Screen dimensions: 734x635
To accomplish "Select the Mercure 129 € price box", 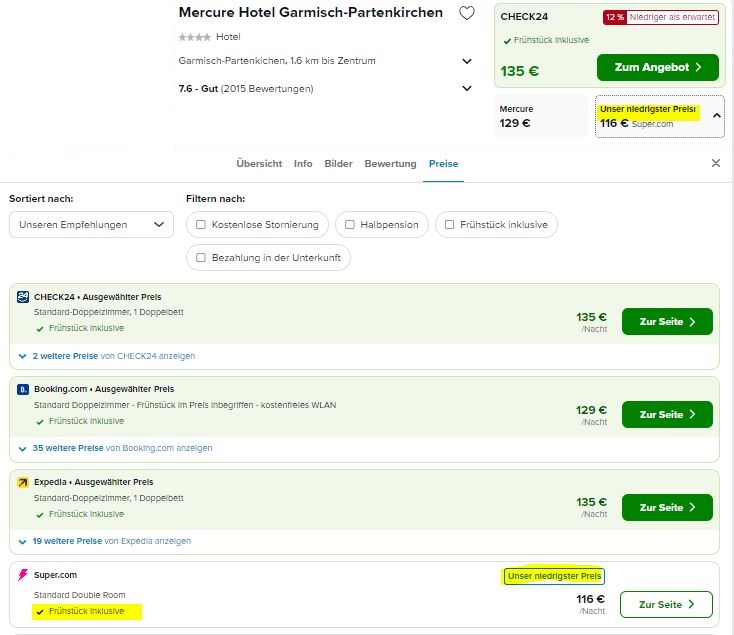I will 541,117.
